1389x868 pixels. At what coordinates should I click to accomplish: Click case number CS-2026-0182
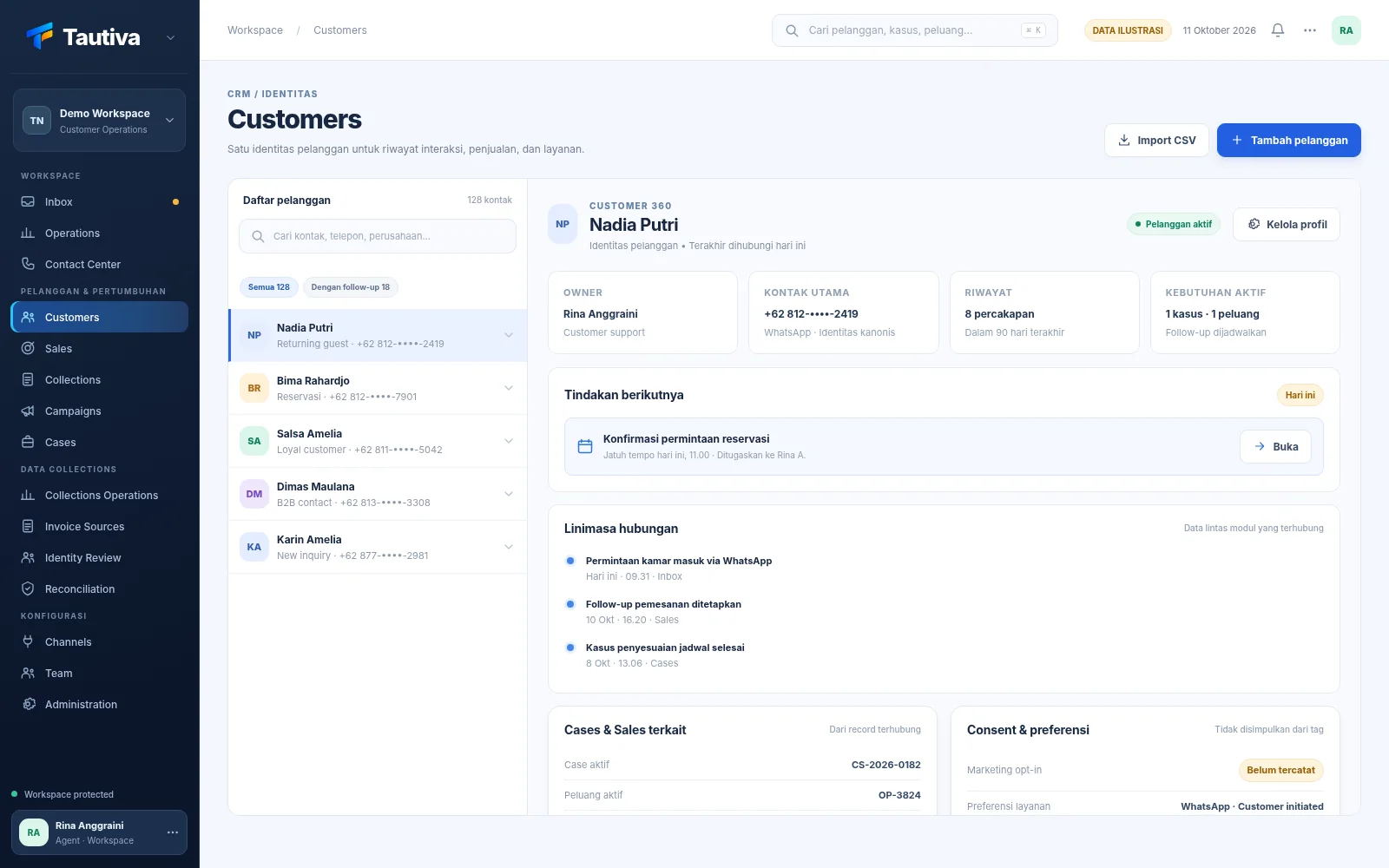click(x=886, y=765)
